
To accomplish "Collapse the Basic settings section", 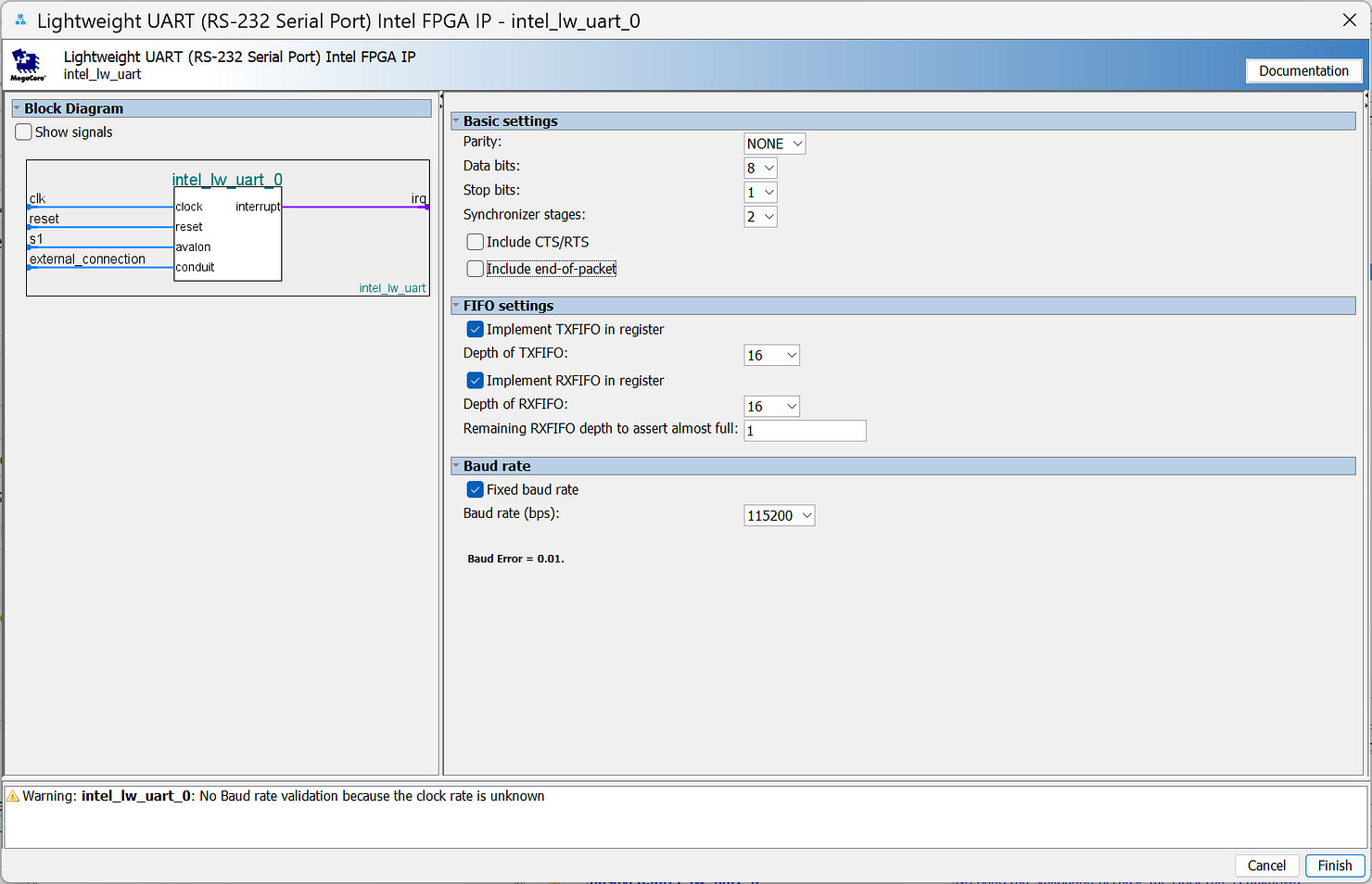I will coord(456,121).
